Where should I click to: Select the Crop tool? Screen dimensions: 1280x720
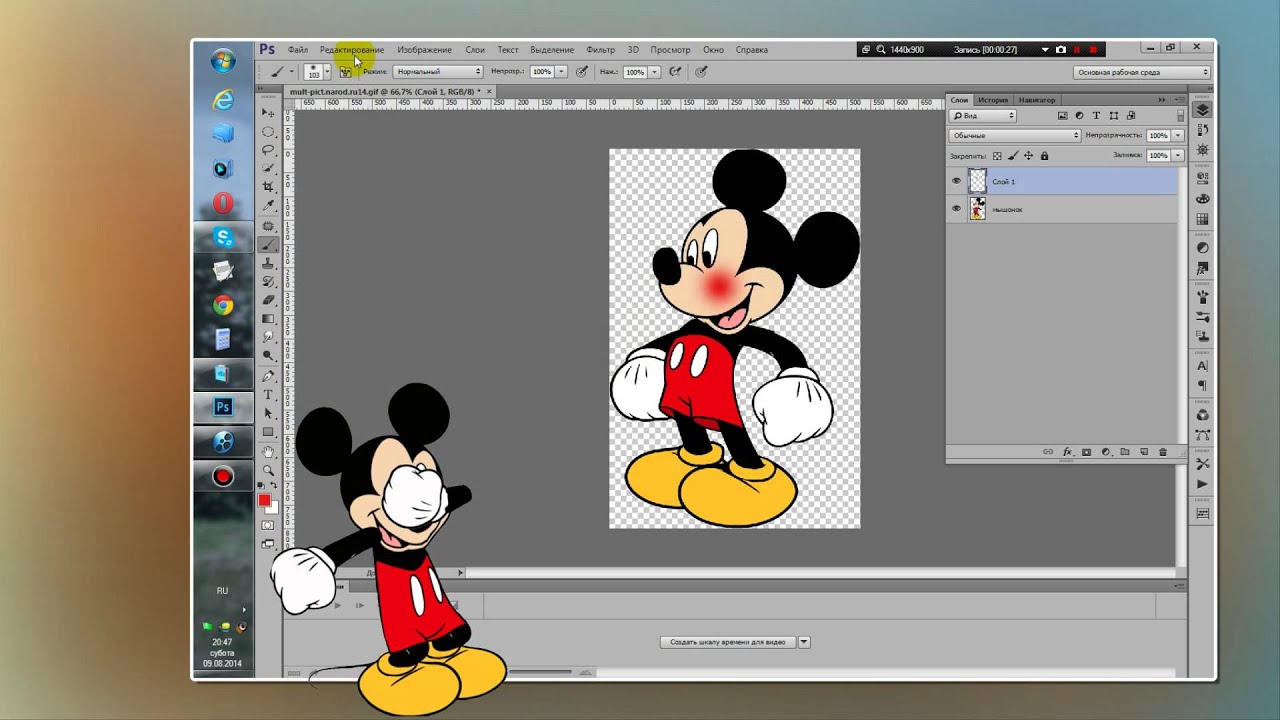[268, 187]
